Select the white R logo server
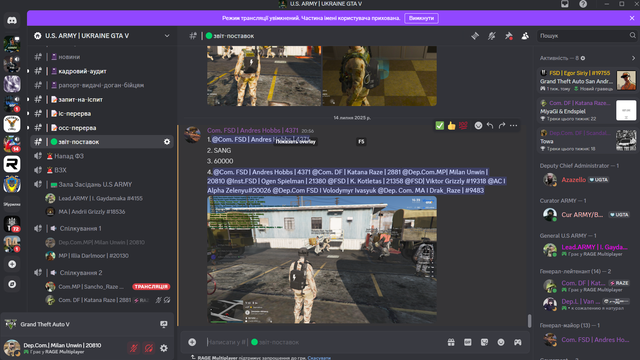Image resolution: width=640 pixels, height=360 pixels. [x=12, y=164]
